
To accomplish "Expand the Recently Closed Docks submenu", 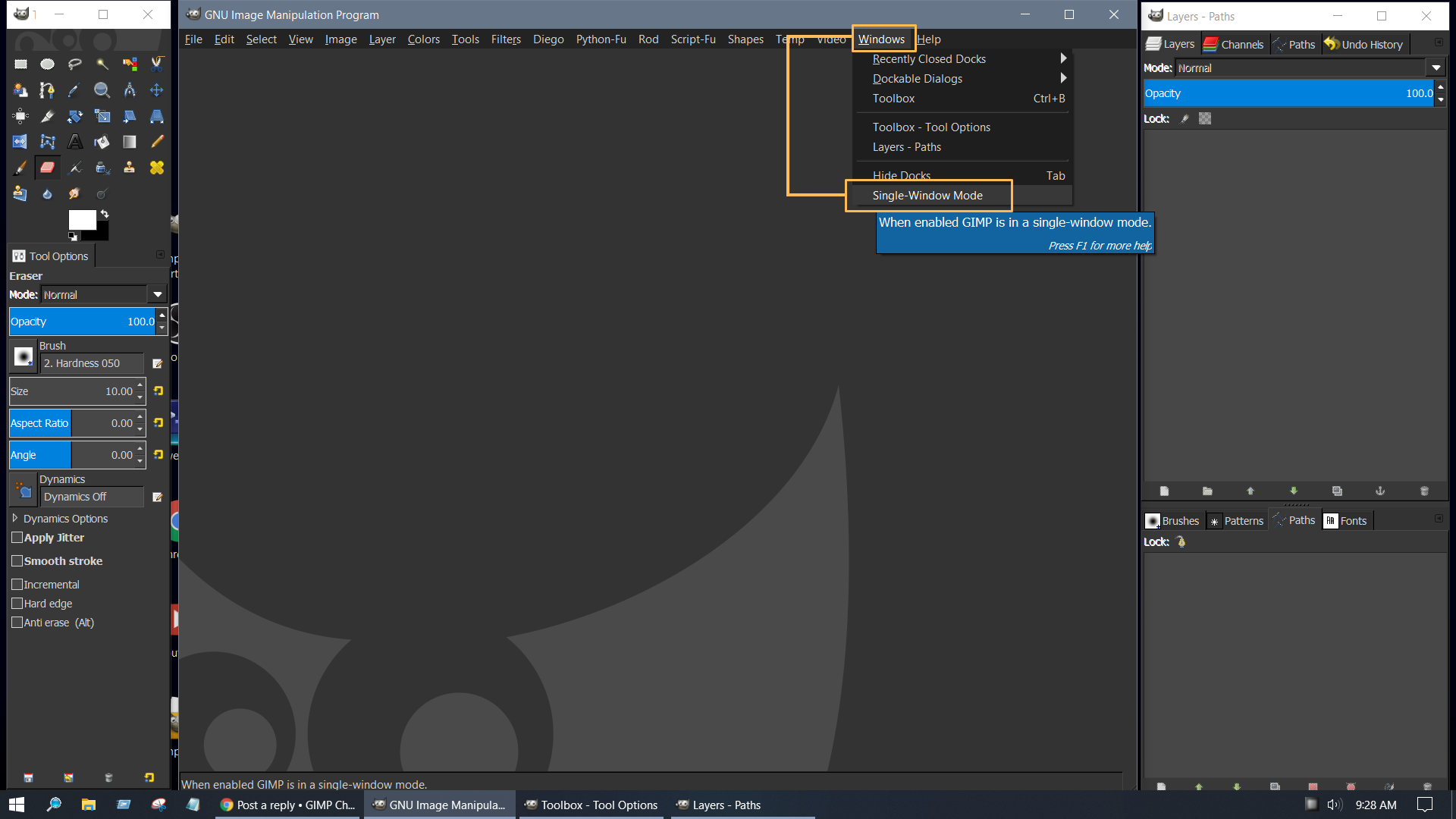I will click(x=962, y=59).
